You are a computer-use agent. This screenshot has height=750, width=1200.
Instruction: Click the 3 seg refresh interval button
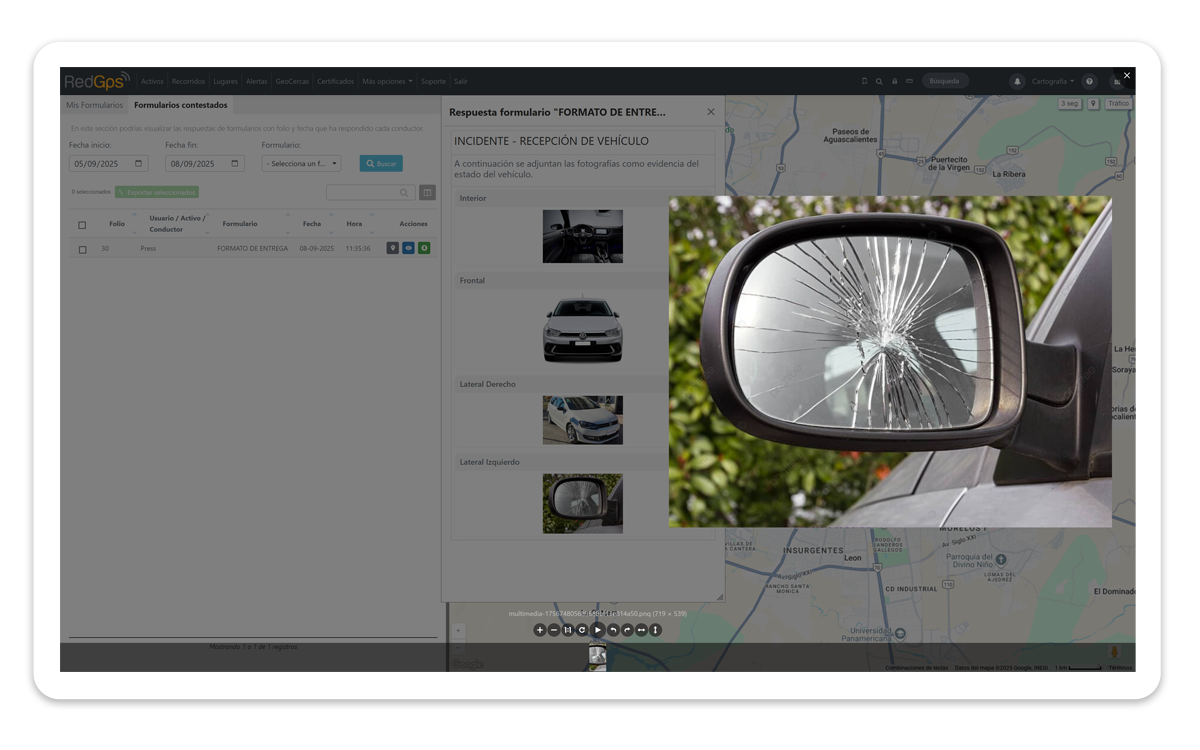[1070, 103]
